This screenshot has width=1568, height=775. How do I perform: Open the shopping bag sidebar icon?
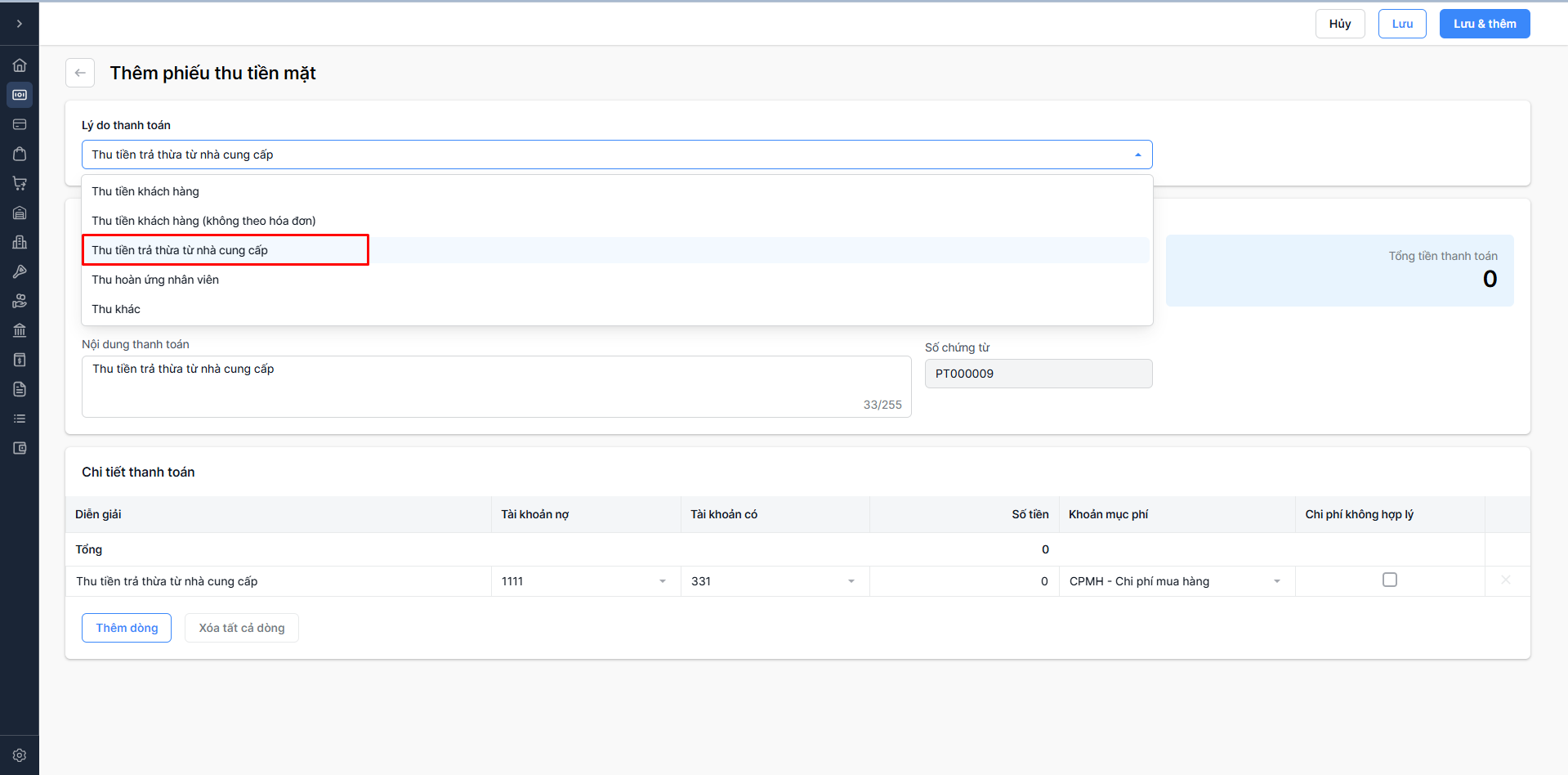20,154
